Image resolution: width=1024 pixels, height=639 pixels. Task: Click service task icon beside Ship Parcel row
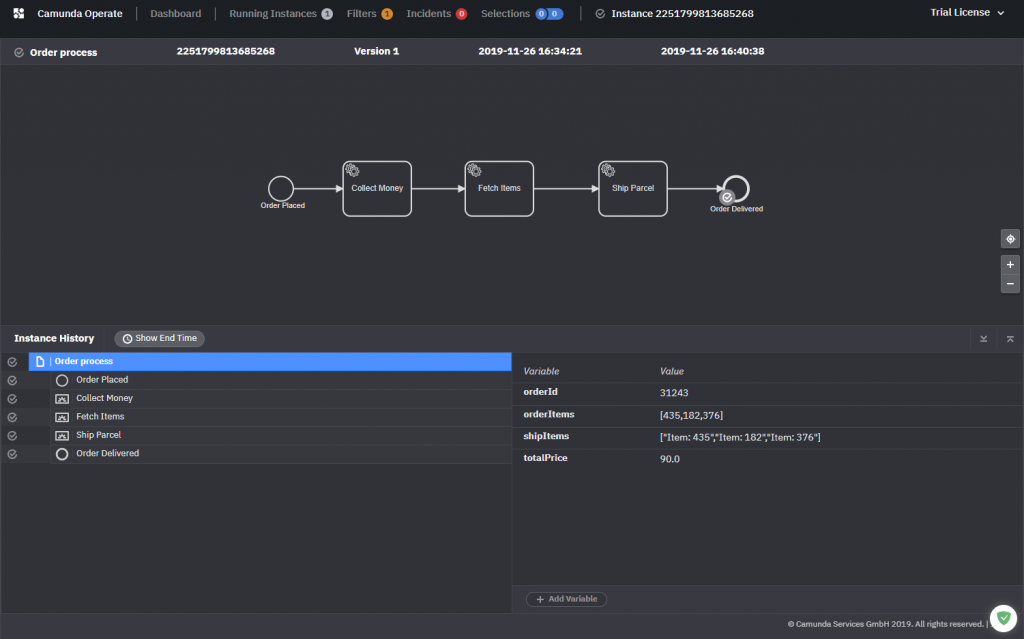point(62,435)
